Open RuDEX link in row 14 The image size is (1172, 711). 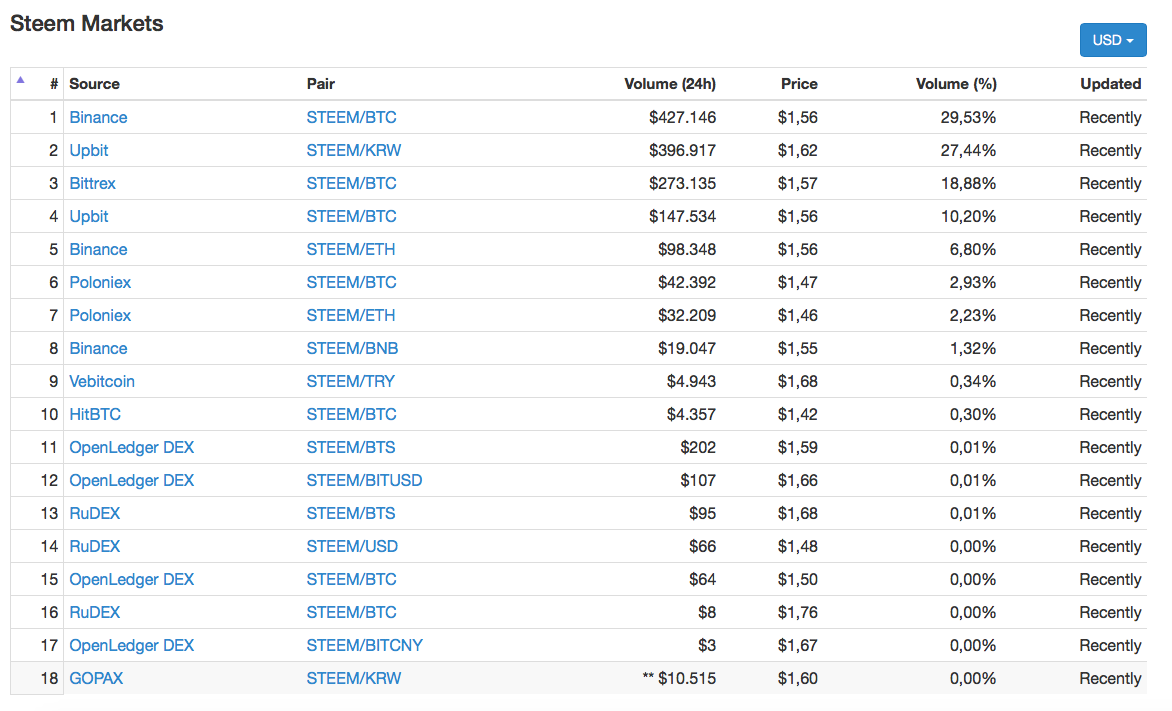pos(95,547)
